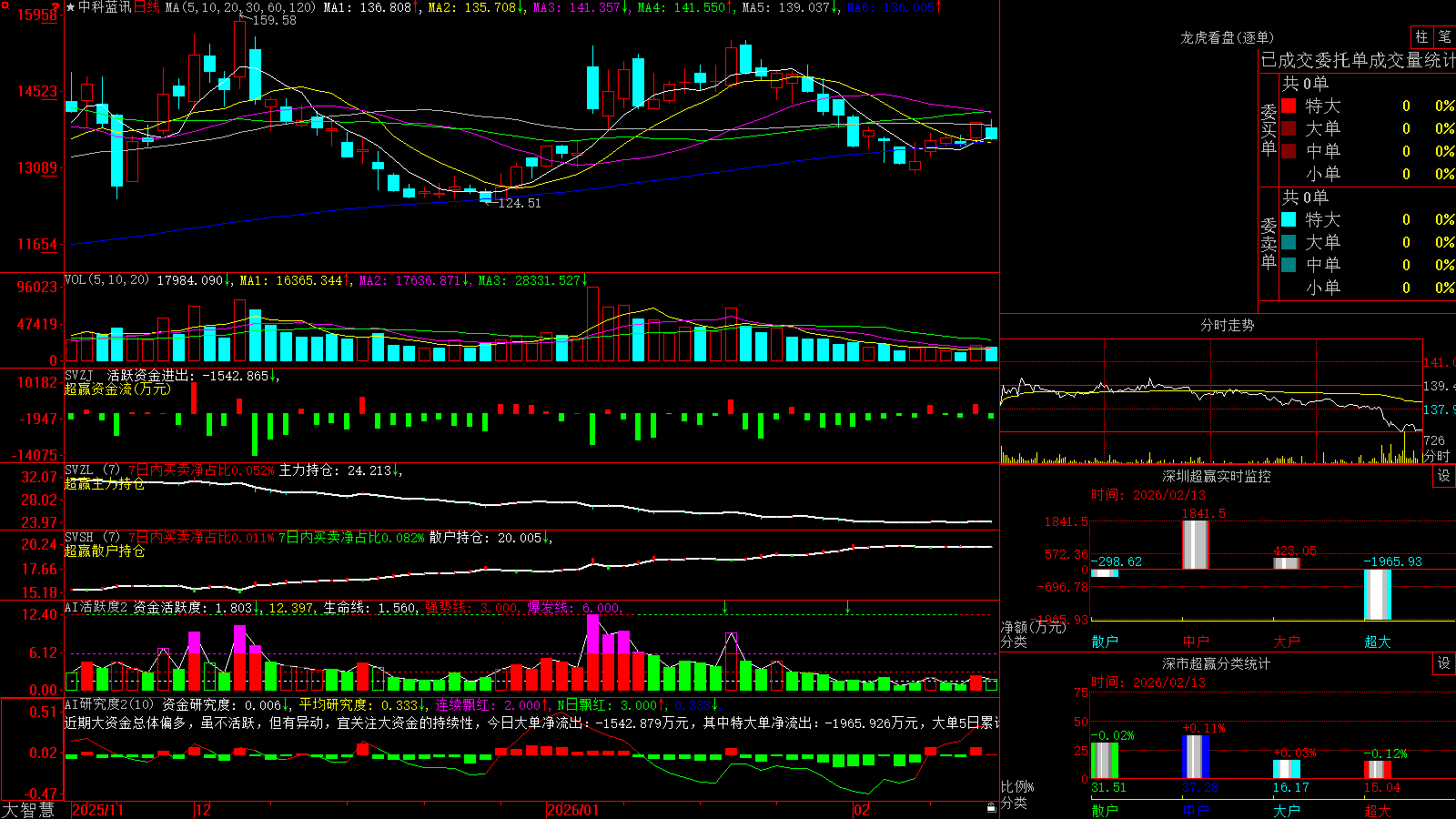Select the 日线 period label
The image size is (1456, 819).
pyautogui.click(x=147, y=7)
